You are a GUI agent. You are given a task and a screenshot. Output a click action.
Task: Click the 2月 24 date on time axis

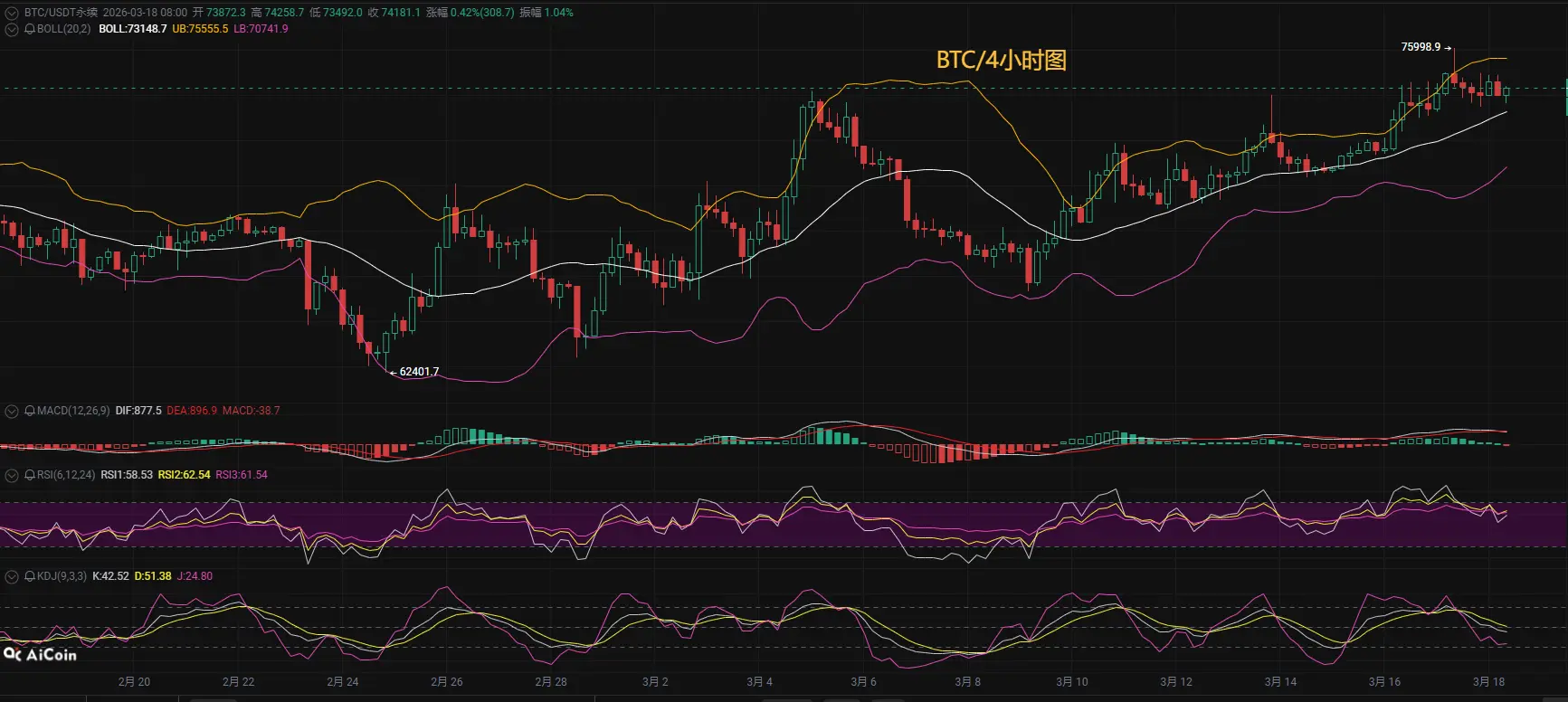tap(343, 682)
